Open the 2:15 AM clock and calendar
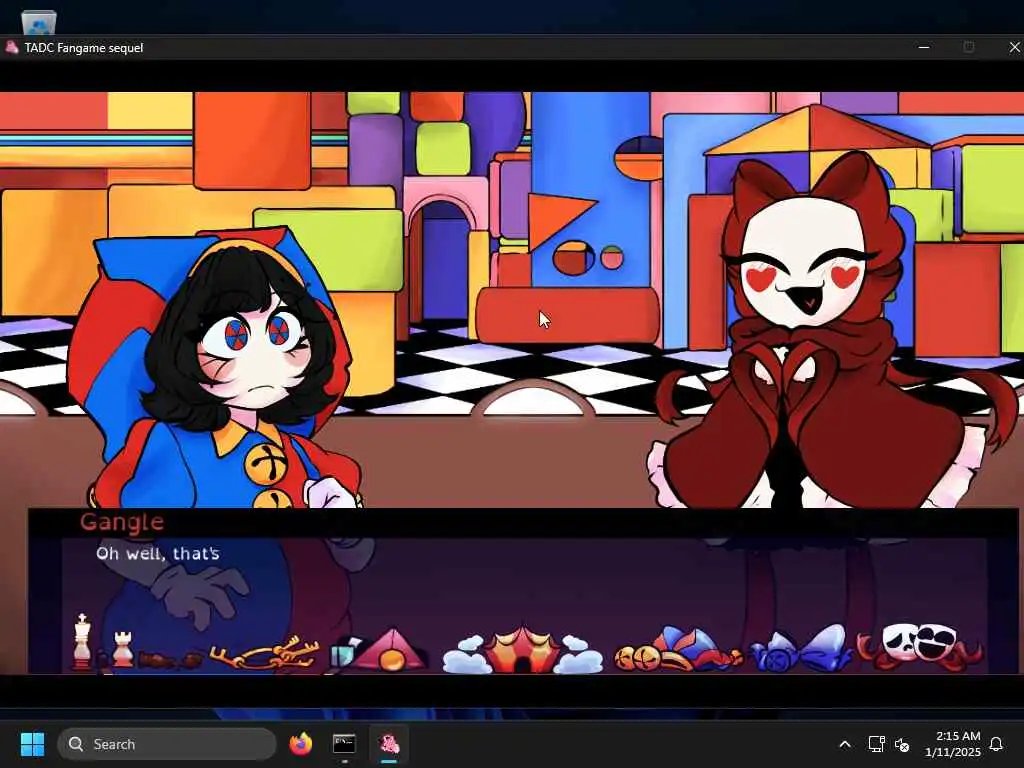Screen dimensions: 1024x768 tap(953, 744)
